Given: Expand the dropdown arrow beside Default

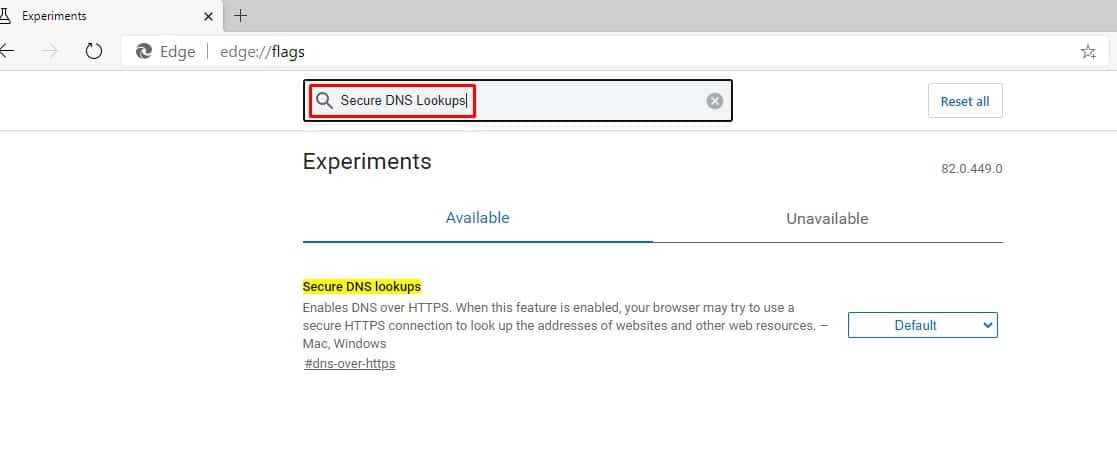Looking at the screenshot, I should [987, 325].
